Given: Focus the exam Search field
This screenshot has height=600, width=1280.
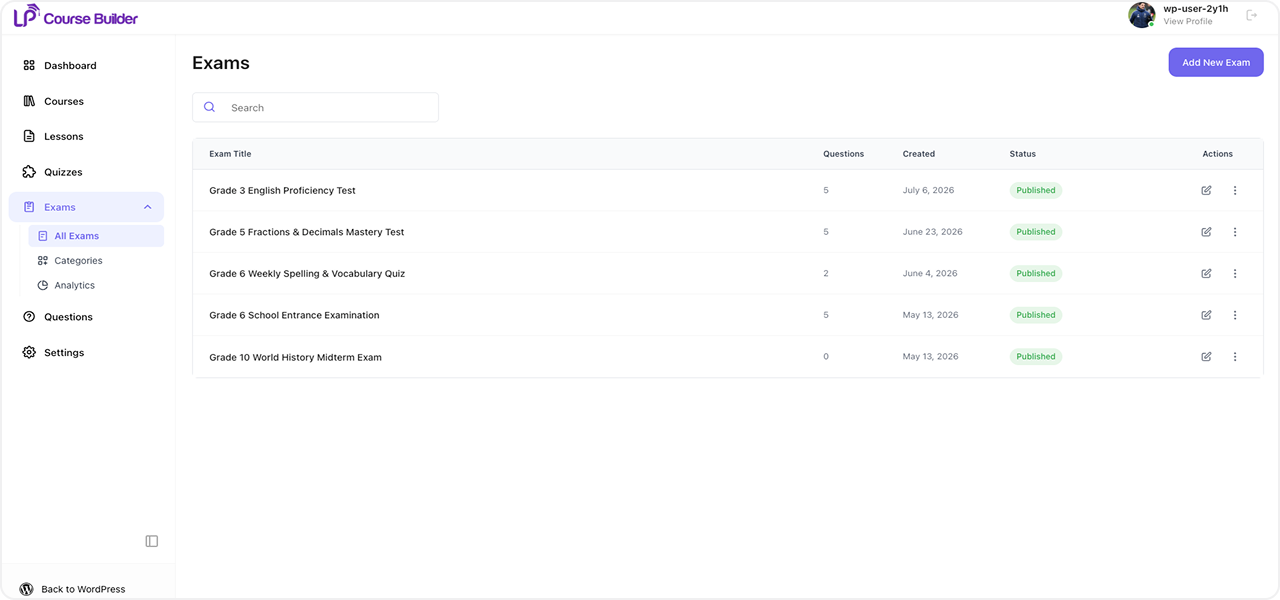Looking at the screenshot, I should [x=315, y=107].
